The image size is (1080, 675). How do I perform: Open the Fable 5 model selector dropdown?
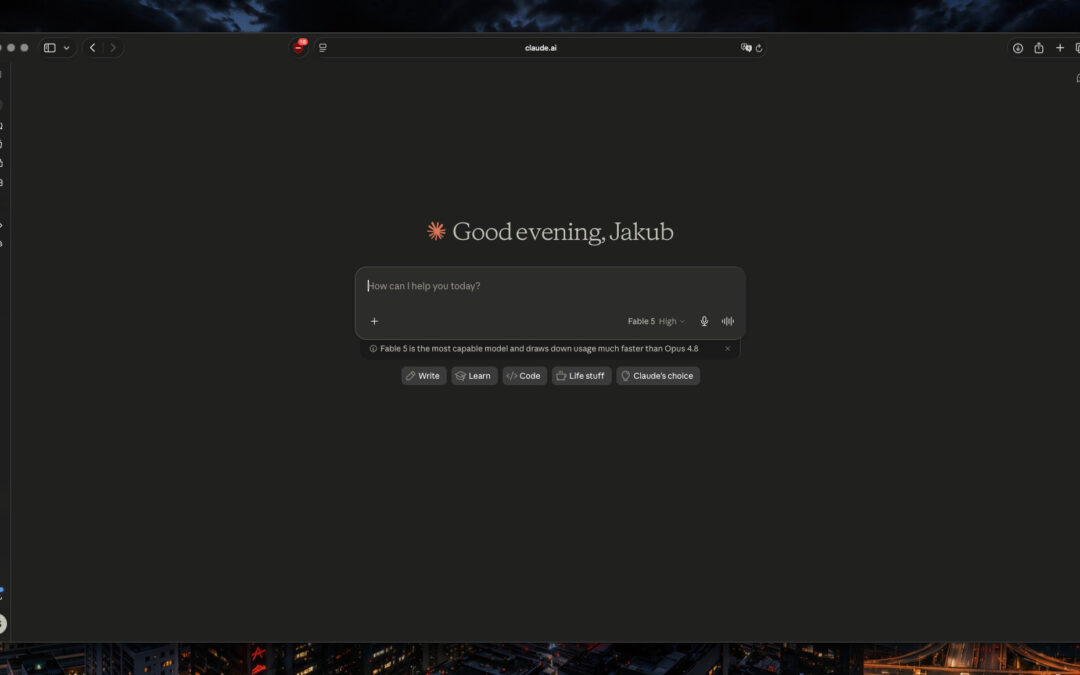(x=656, y=321)
